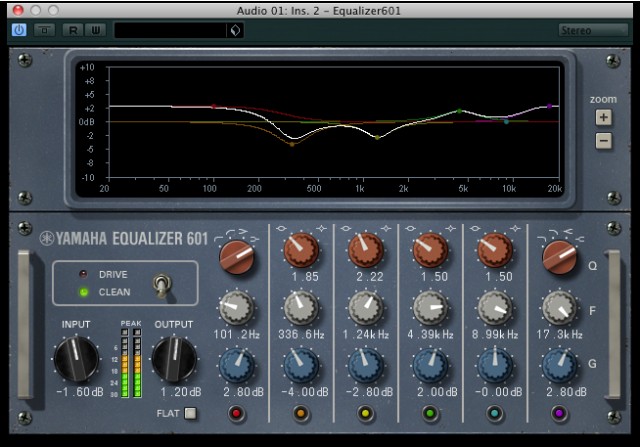Click the INPUT gain knob
Screen dimensions: 640x447
pyautogui.click(x=76, y=357)
